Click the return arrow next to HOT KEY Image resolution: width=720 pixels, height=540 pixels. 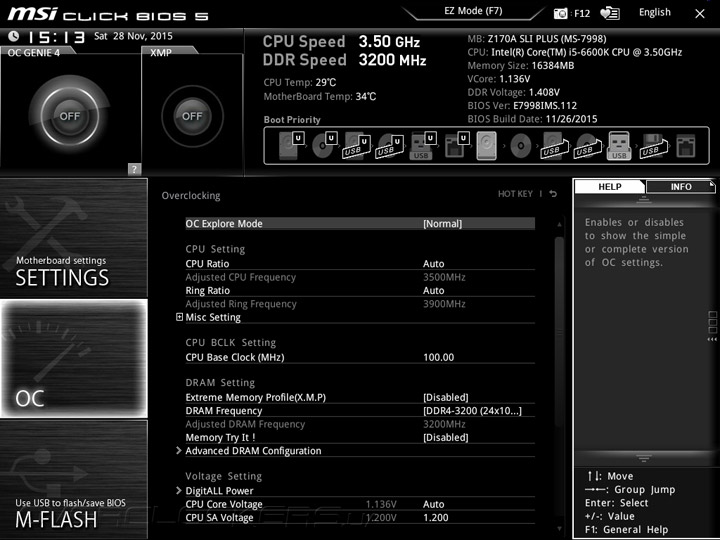tap(553, 194)
